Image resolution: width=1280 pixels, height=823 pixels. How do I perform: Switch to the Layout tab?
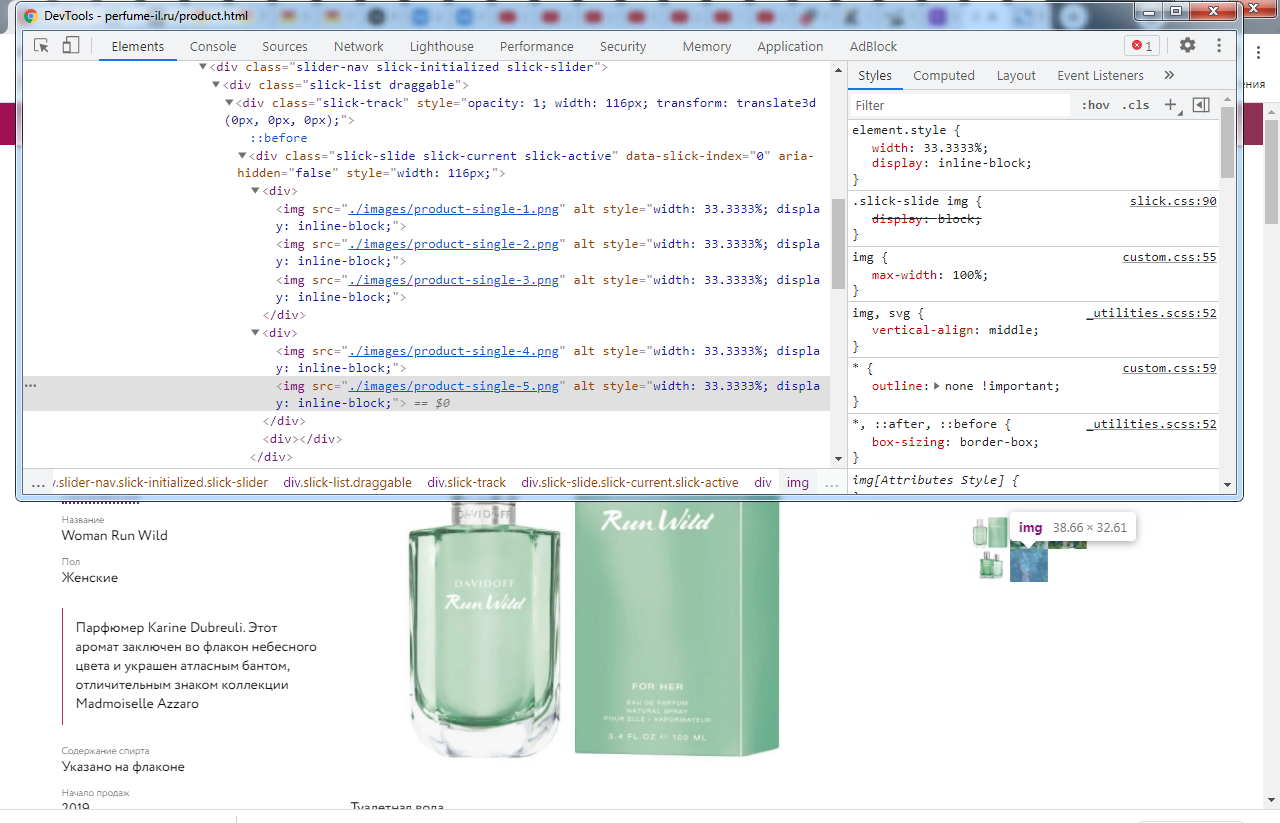[x=1016, y=75]
